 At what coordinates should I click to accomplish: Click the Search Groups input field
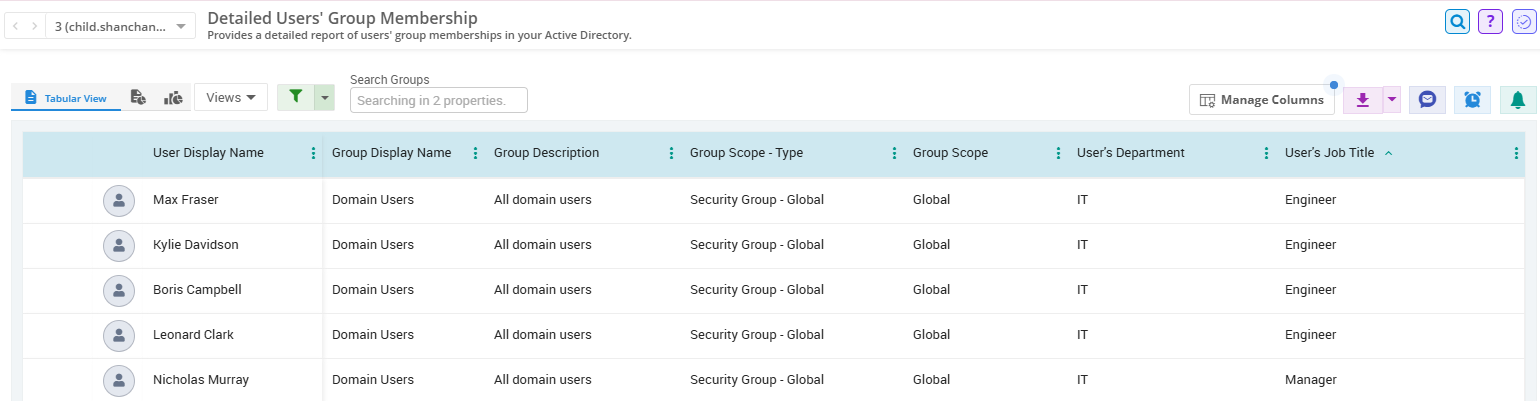(x=438, y=100)
